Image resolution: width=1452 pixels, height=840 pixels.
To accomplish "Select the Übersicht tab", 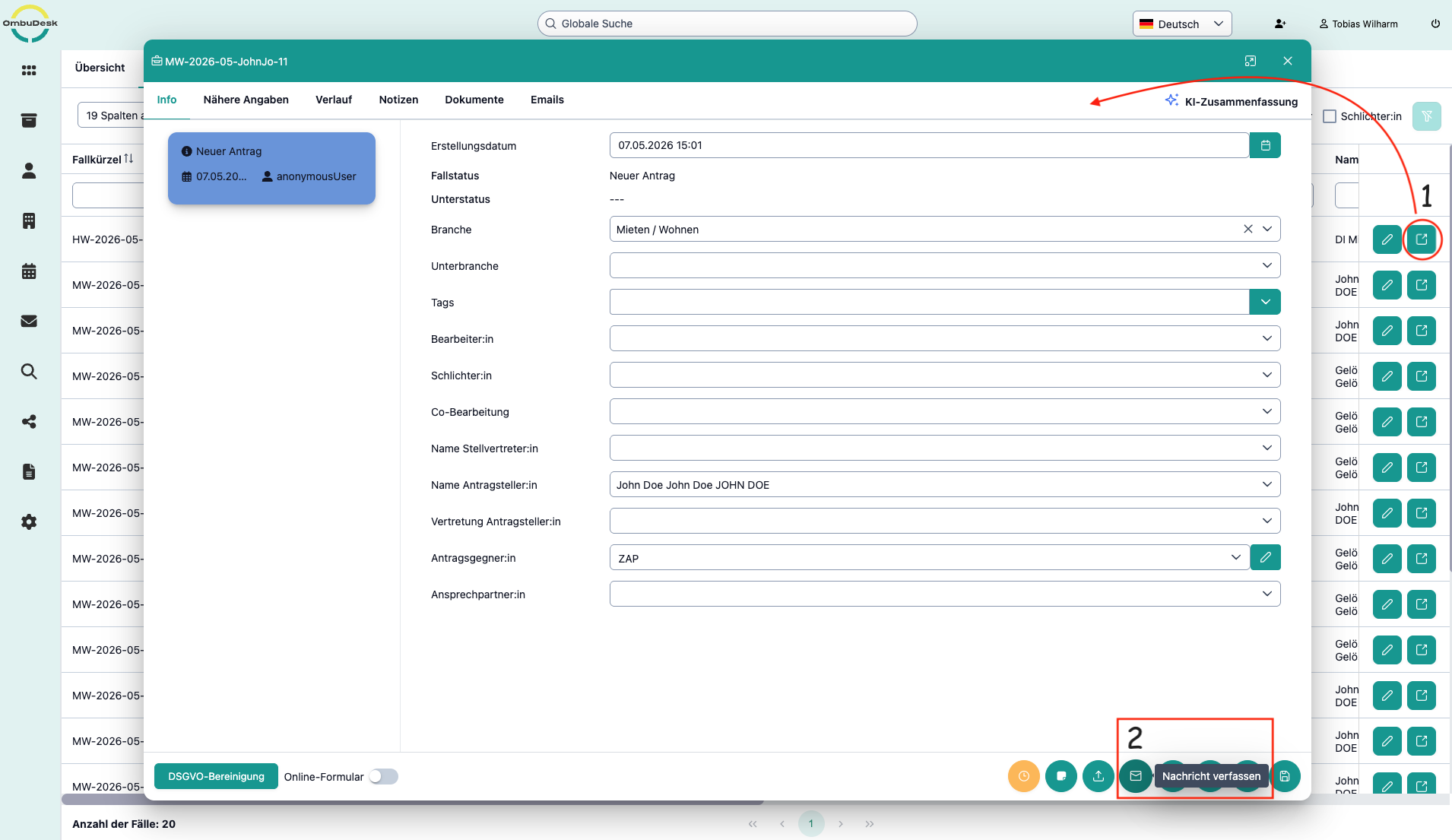I will pos(100,68).
